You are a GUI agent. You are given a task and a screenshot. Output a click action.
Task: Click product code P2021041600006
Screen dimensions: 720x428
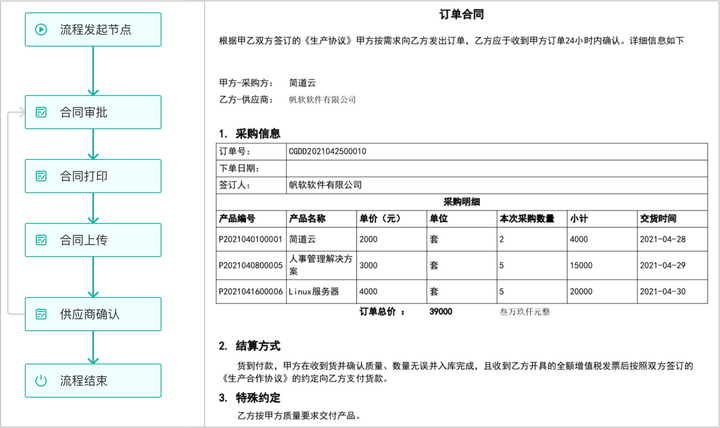[250, 292]
